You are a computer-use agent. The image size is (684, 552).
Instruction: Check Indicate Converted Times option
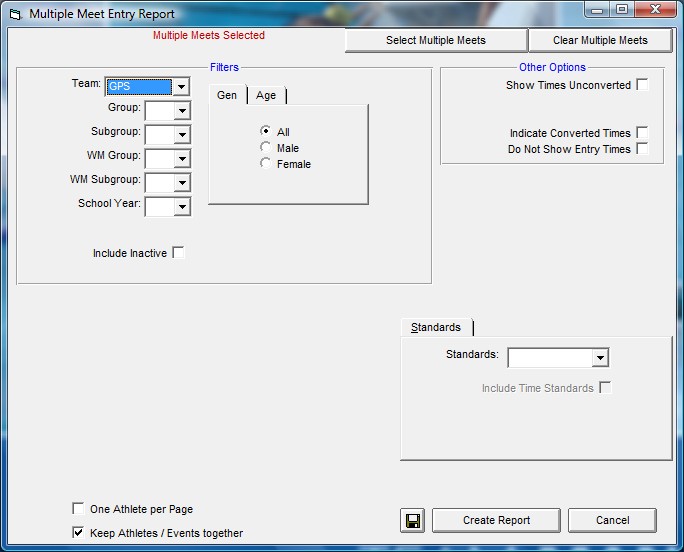(642, 132)
